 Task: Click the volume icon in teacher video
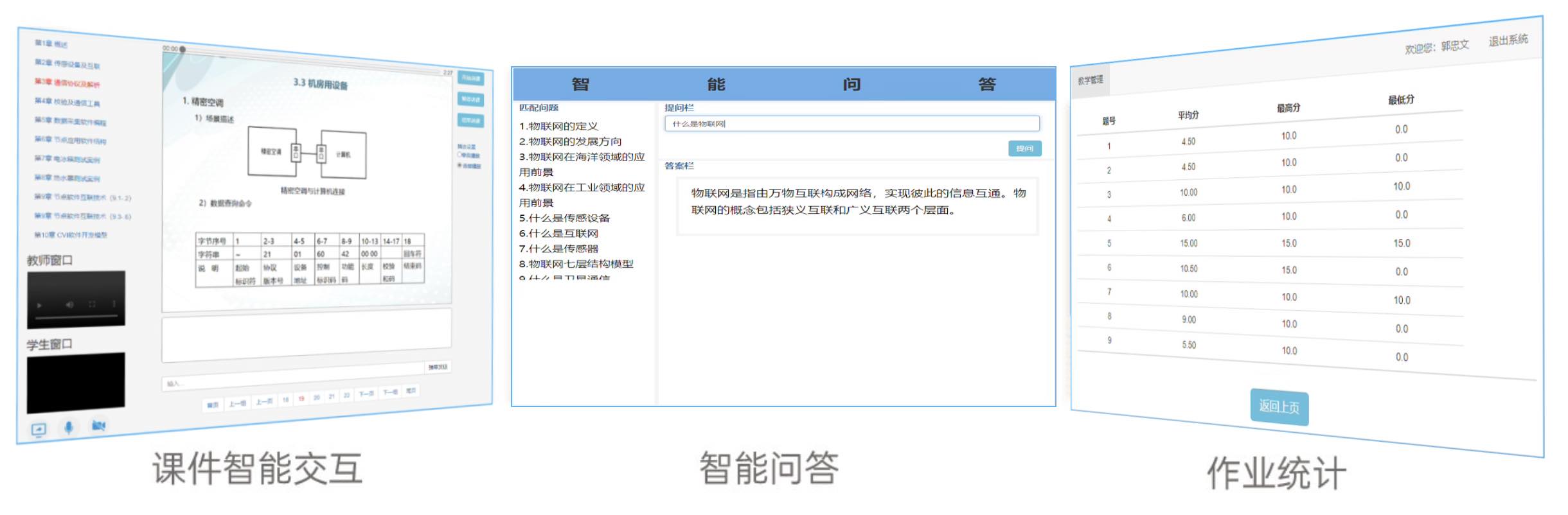click(x=69, y=304)
